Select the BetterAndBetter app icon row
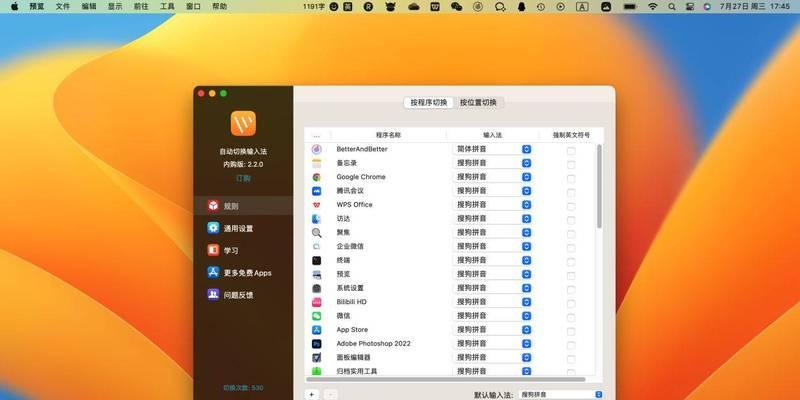This screenshot has height=400, width=800. pyautogui.click(x=316, y=149)
